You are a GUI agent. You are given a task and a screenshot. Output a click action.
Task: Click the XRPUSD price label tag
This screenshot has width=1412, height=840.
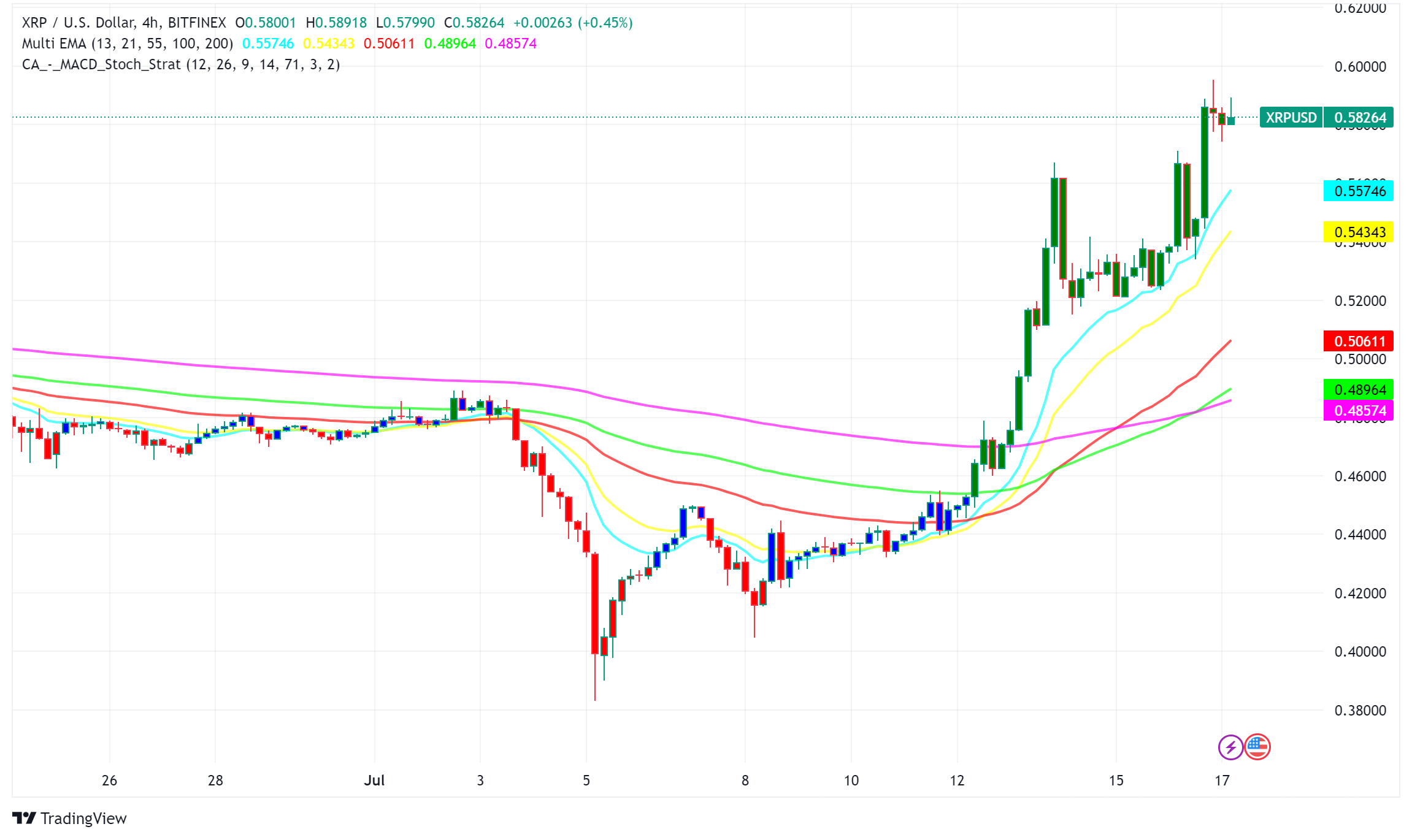[x=1291, y=117]
